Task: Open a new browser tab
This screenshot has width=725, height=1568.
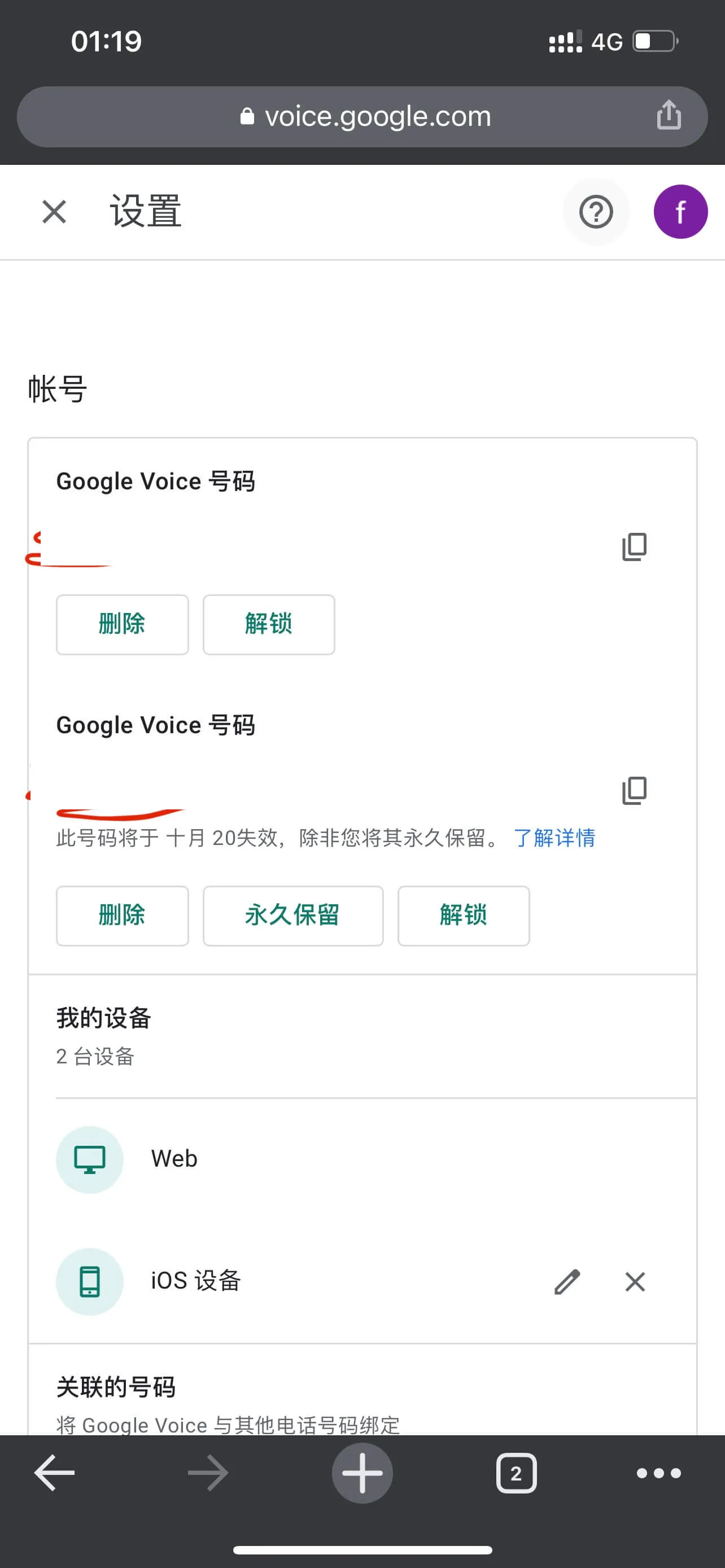Action: pyautogui.click(x=362, y=1473)
